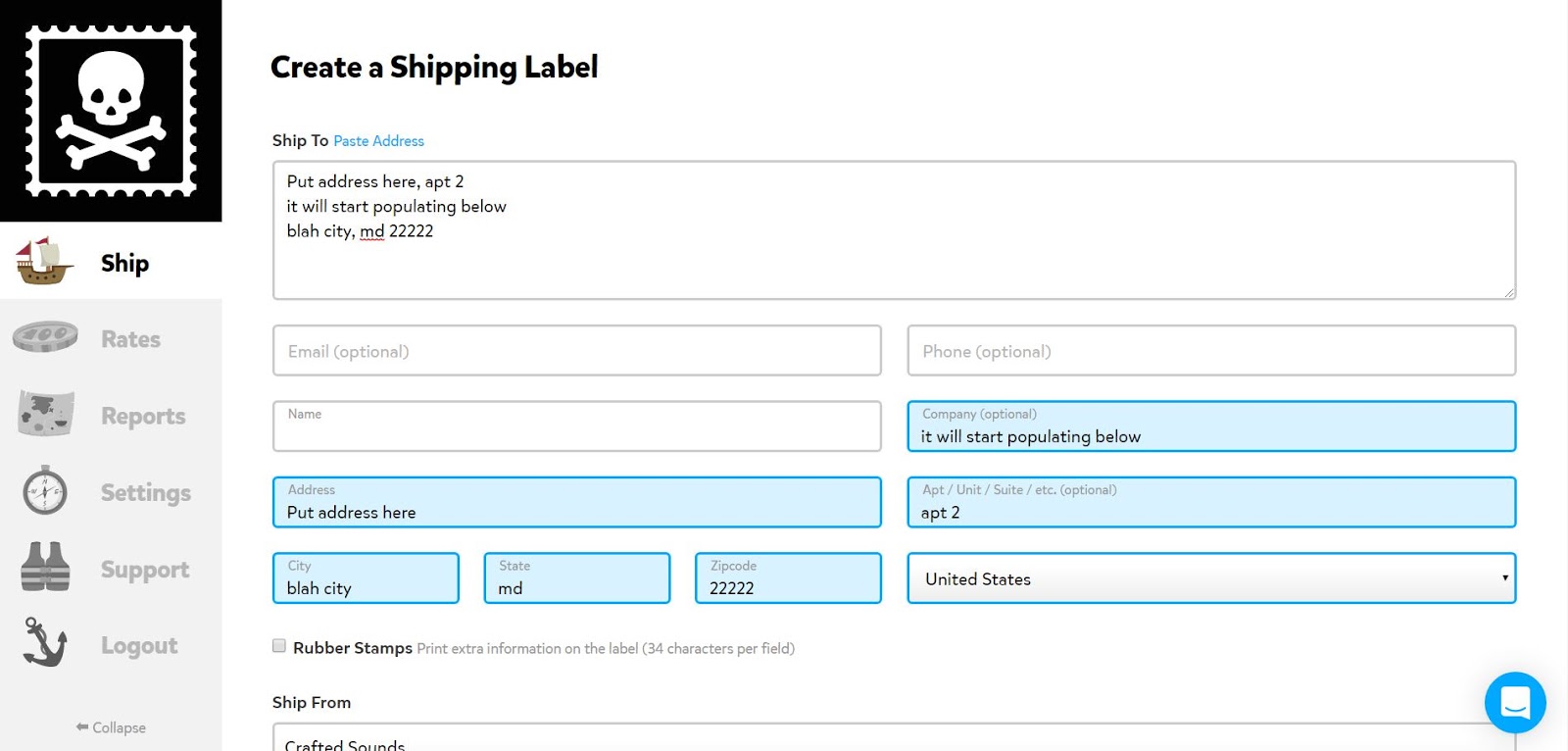Open the chat messenger bubble

pyautogui.click(x=1514, y=702)
